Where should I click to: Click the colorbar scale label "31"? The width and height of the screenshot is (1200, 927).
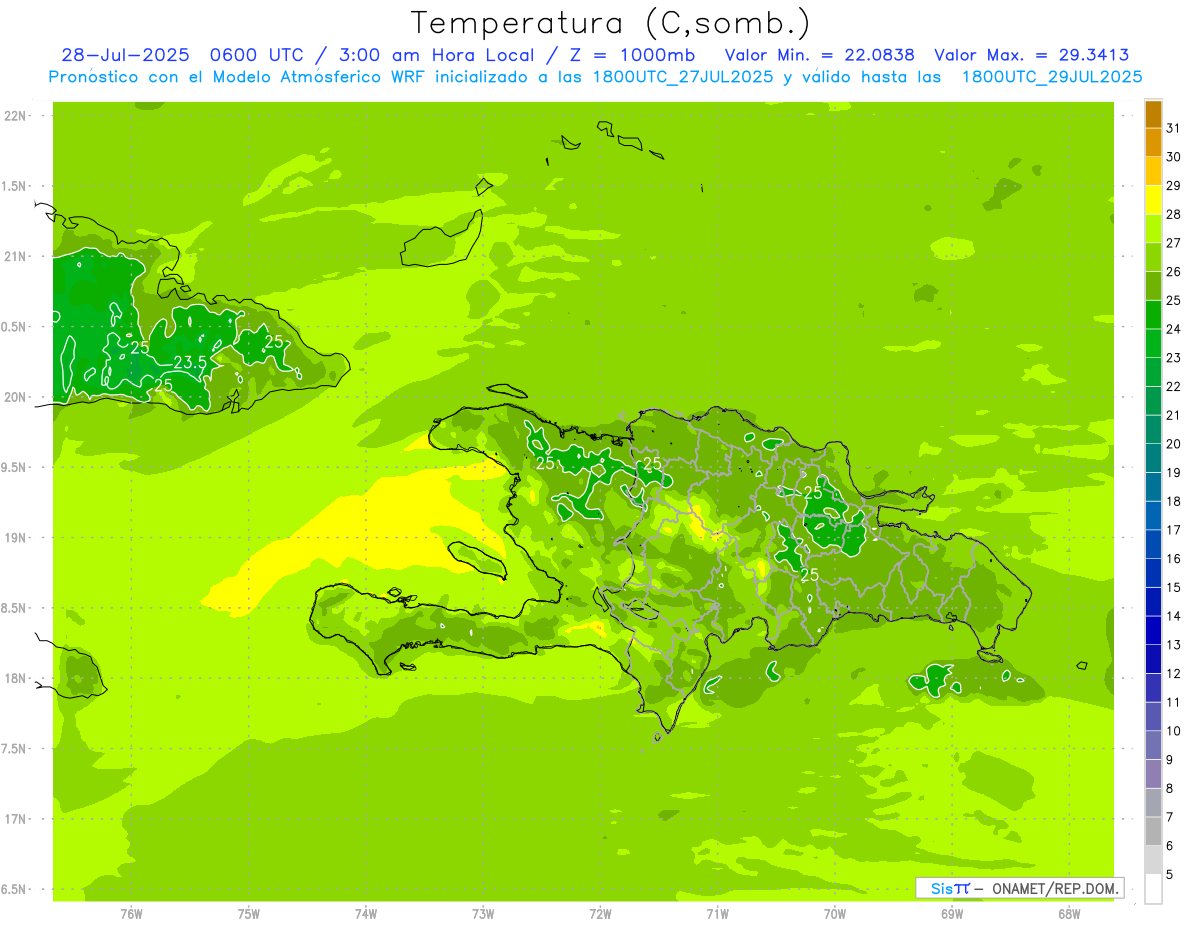pos(1174,128)
